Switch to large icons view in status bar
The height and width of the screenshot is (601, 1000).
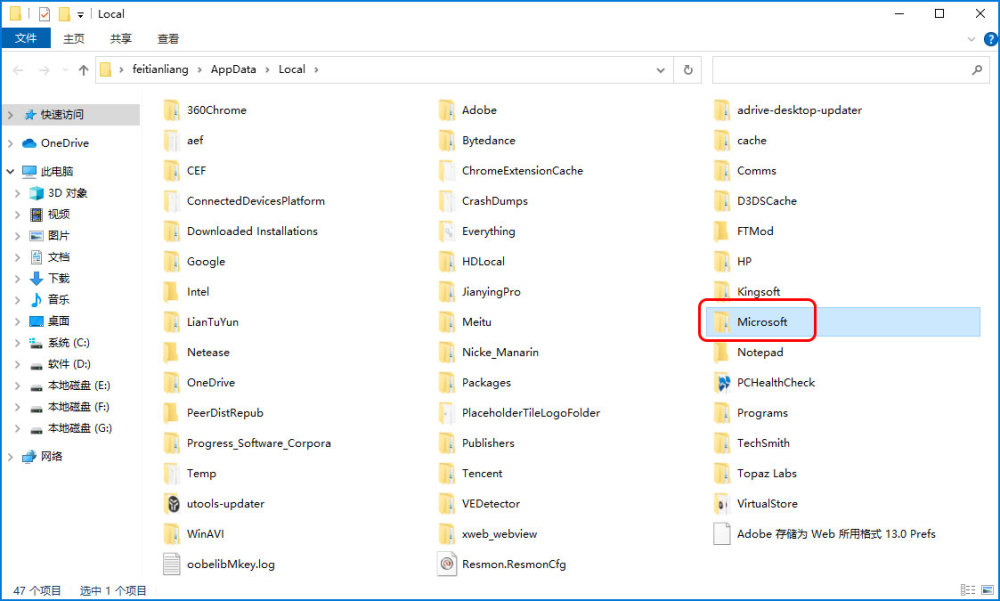click(x=987, y=590)
